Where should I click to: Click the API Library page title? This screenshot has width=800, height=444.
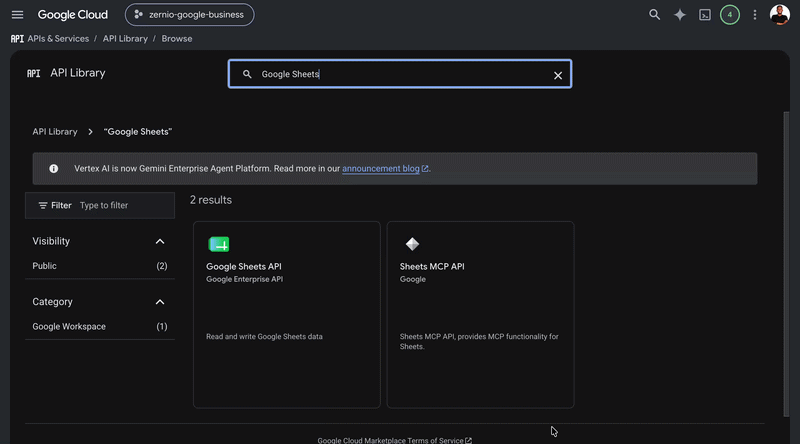78,73
